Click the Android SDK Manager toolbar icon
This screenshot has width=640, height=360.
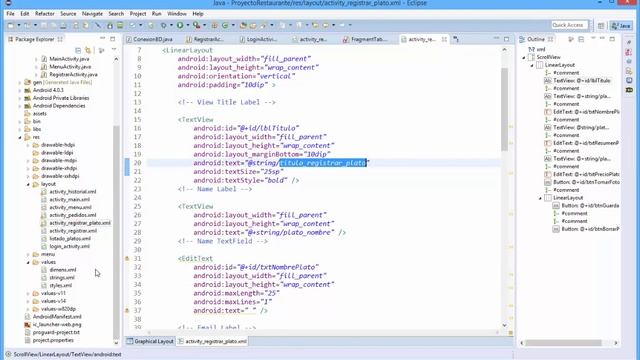point(110,25)
